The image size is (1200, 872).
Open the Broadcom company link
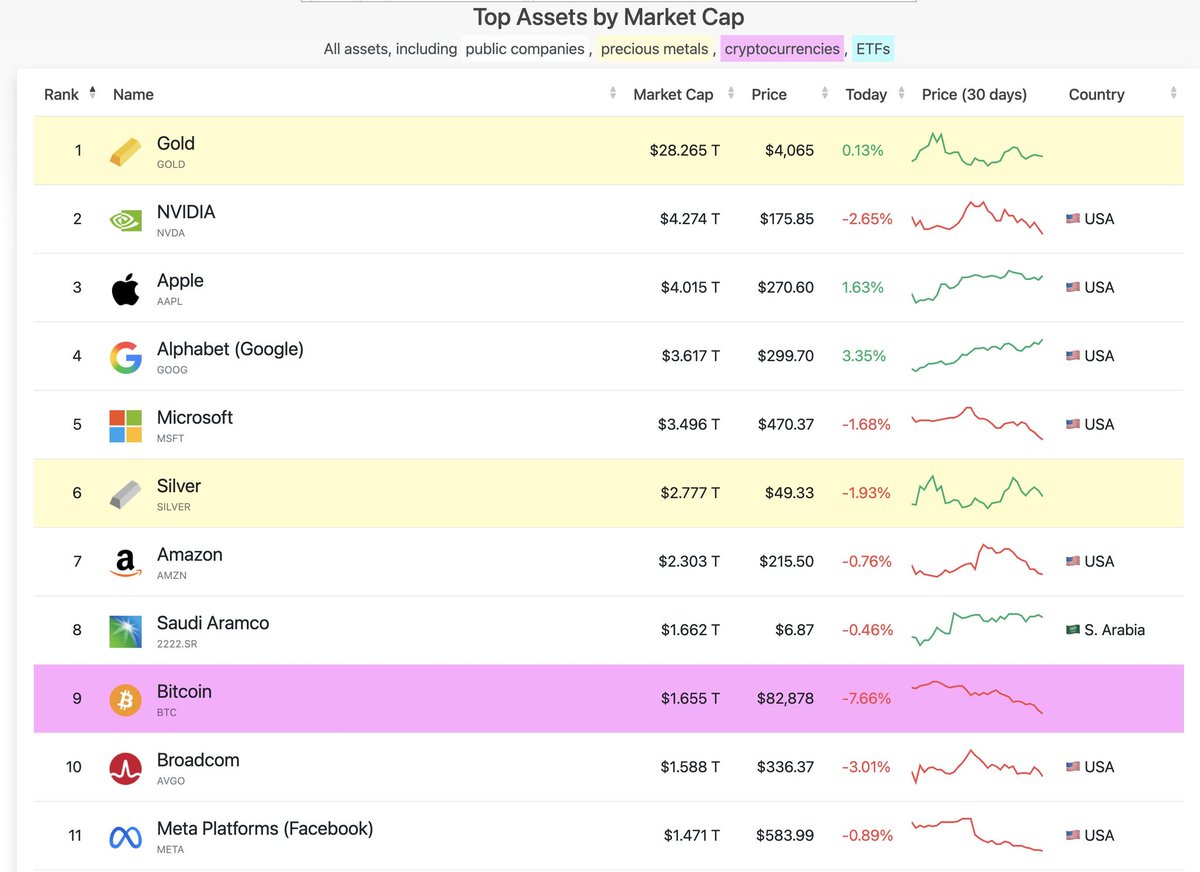pyautogui.click(x=198, y=760)
